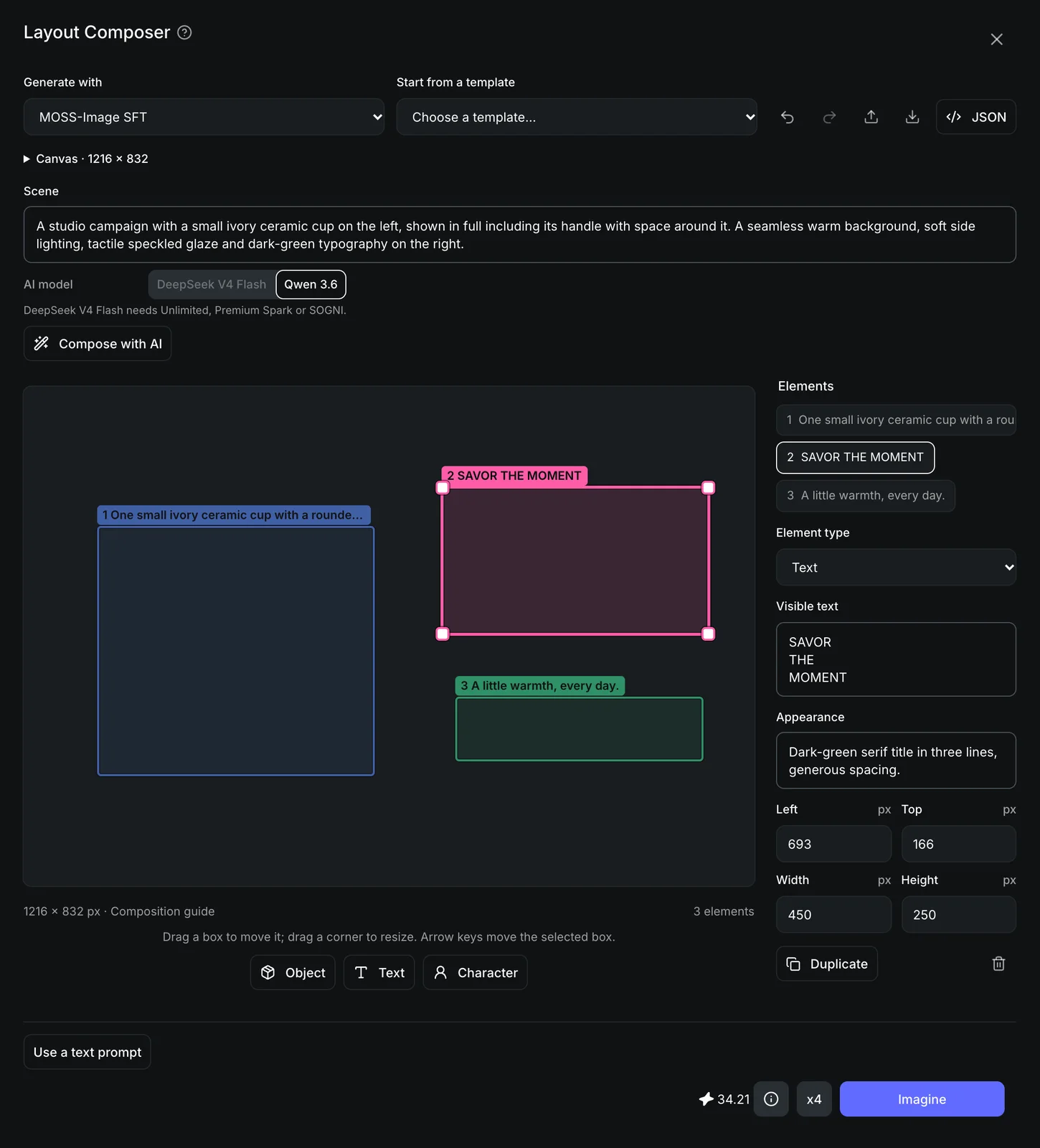The image size is (1040, 1148).
Task: Click the upload/export layout icon
Action: (x=871, y=117)
